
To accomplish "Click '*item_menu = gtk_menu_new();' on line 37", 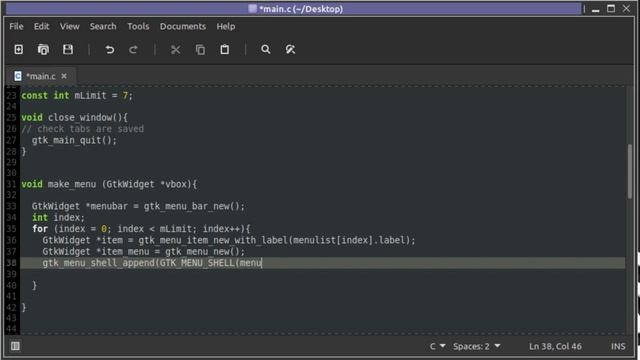I will 171,251.
